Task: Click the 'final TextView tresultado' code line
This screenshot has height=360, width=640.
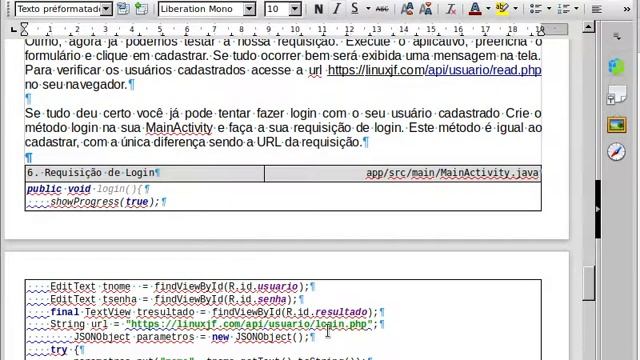Action: (215, 312)
